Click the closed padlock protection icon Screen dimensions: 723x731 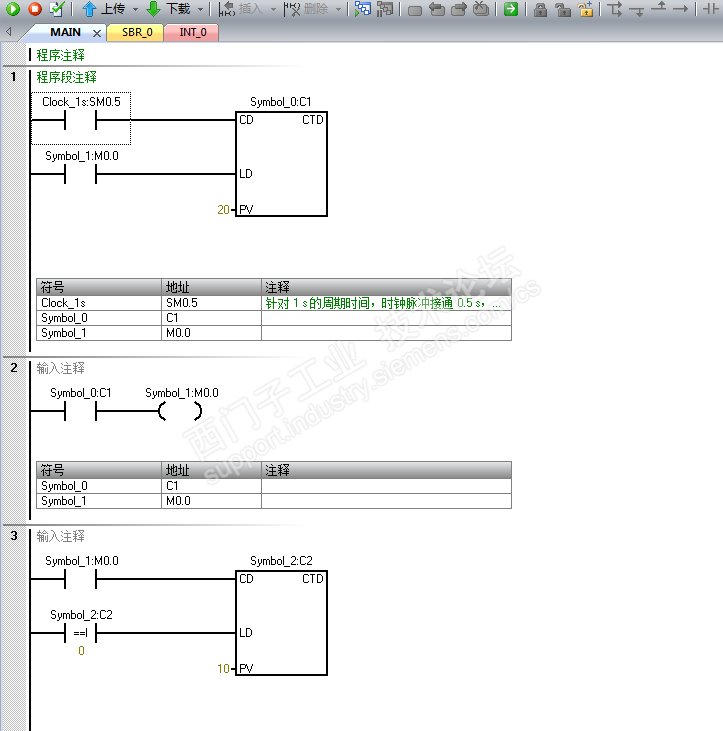[x=540, y=10]
